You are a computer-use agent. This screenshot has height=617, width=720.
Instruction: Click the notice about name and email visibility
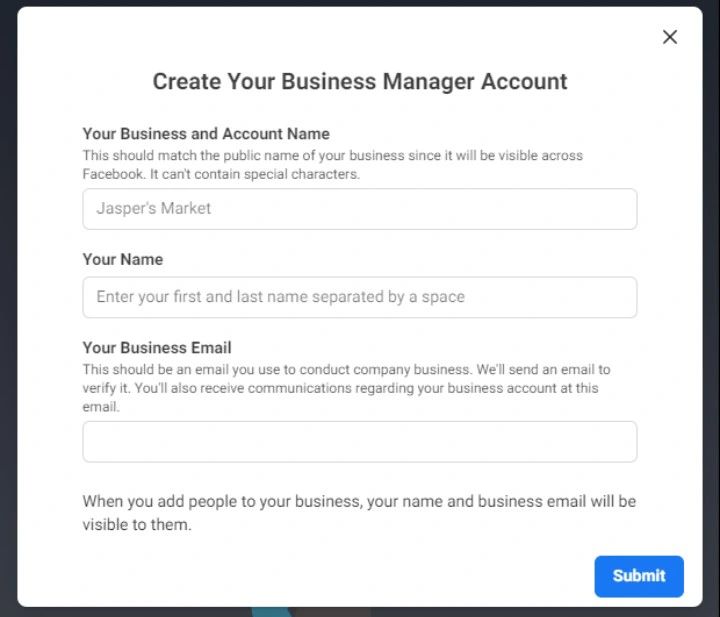pyautogui.click(x=358, y=512)
